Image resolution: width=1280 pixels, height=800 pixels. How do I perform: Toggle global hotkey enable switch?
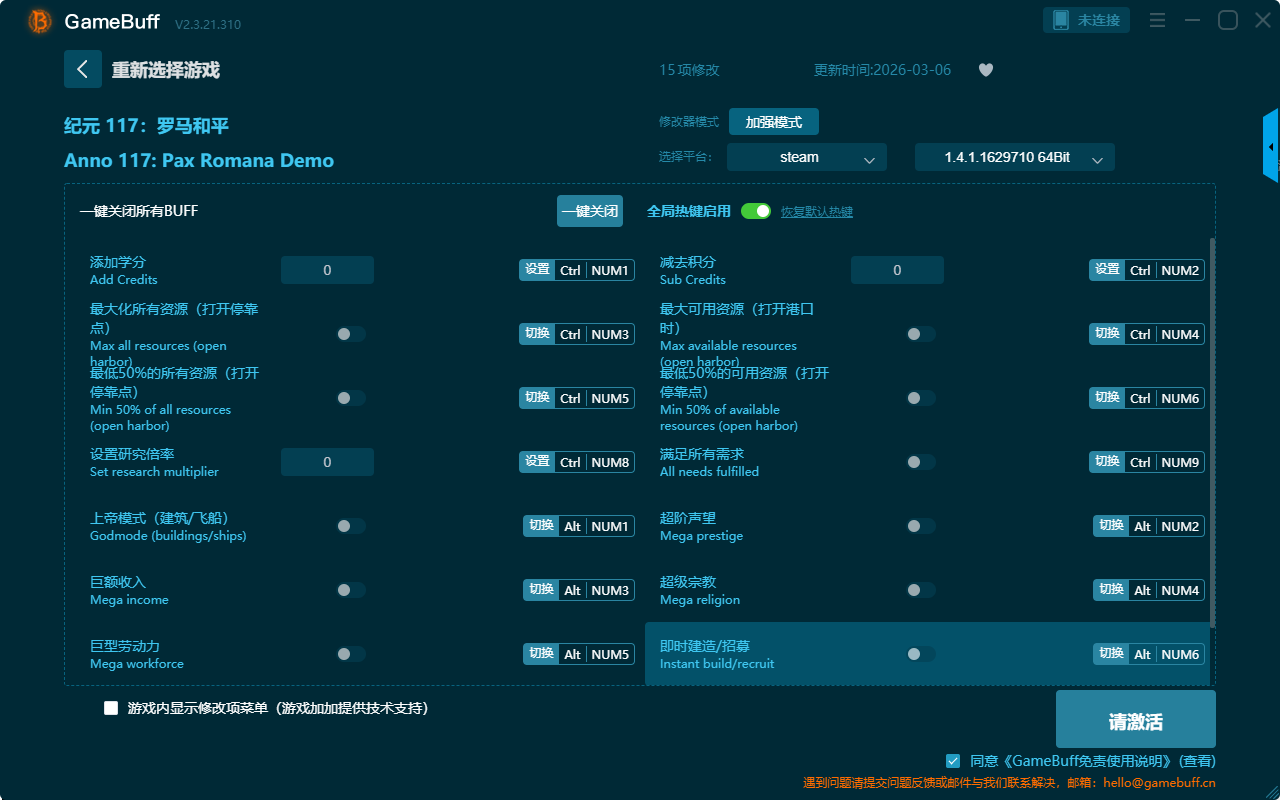[x=756, y=211]
